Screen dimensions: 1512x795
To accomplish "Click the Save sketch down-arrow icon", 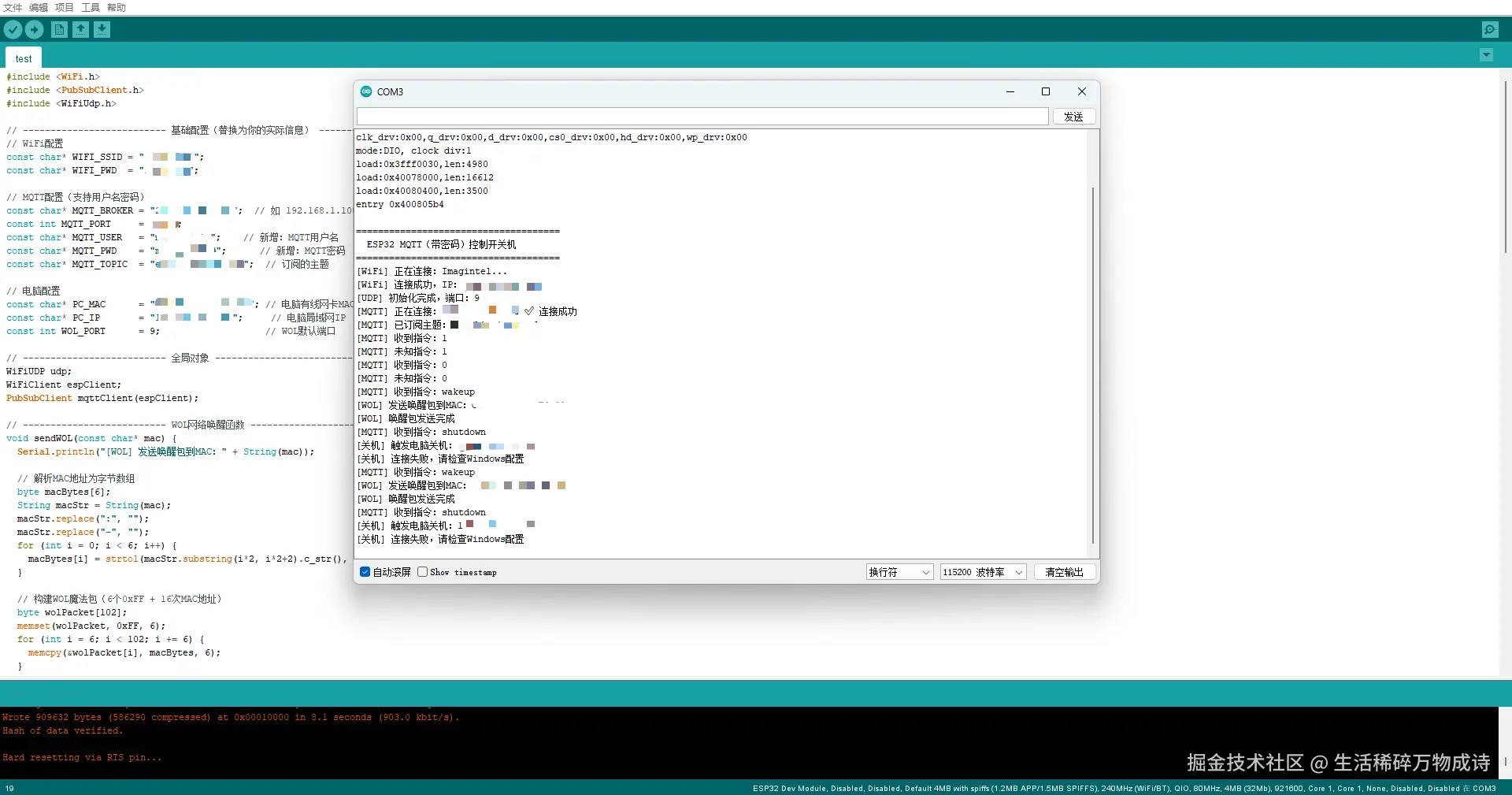I will point(102,30).
